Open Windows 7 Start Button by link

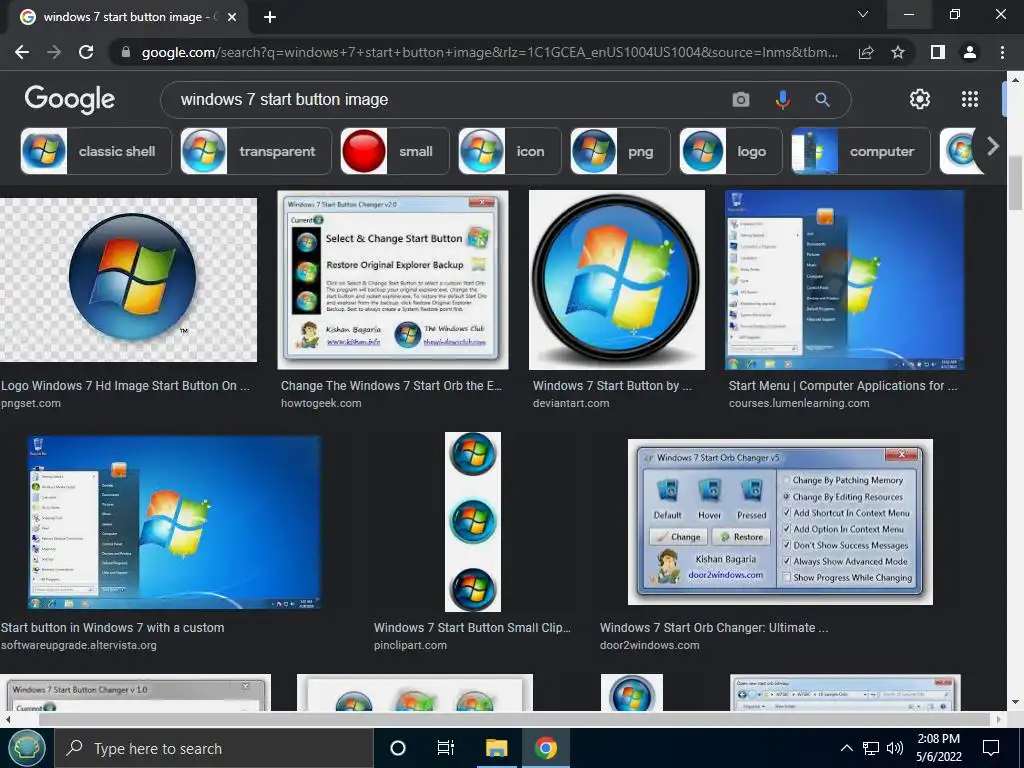pyautogui.click(x=612, y=385)
